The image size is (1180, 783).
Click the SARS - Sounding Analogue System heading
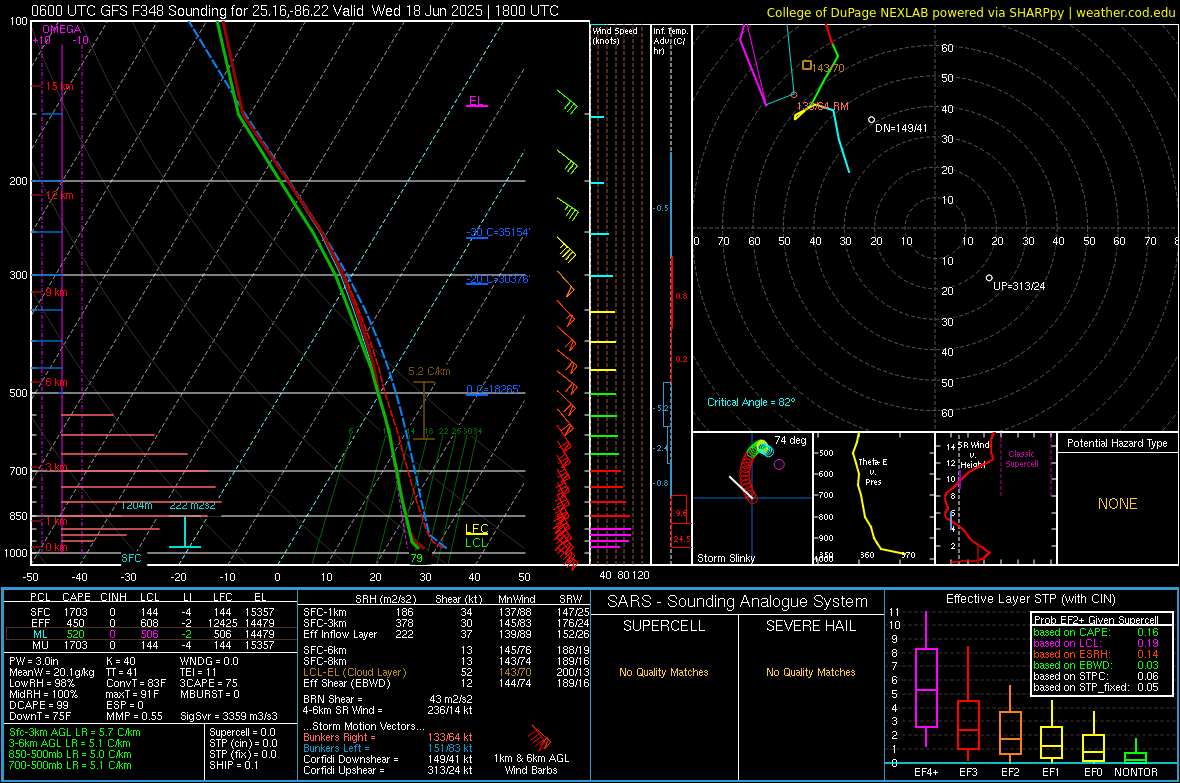pos(738,602)
